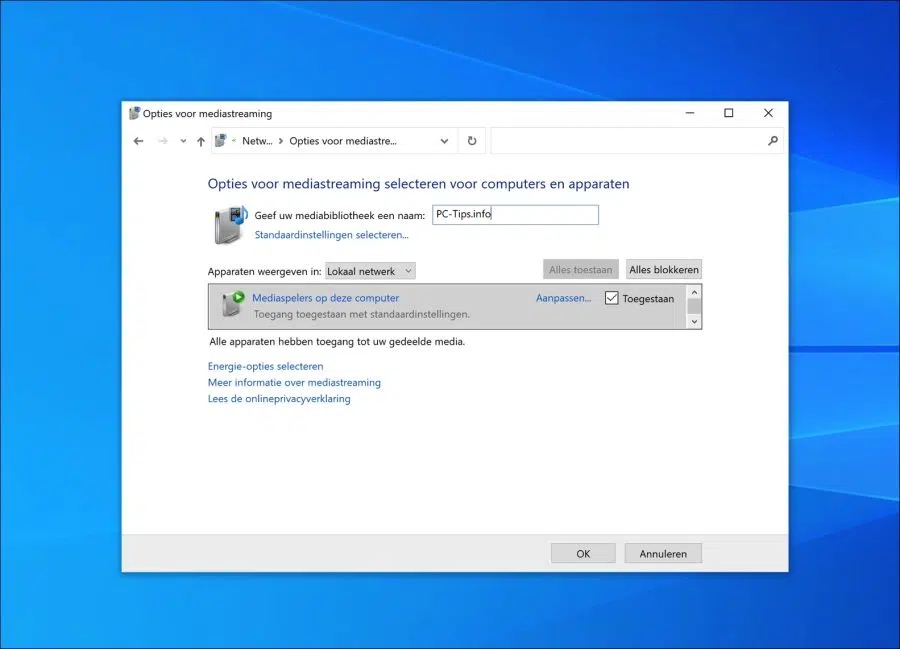Click the media library name field
Screen dimensions: 900x649
click(515, 215)
